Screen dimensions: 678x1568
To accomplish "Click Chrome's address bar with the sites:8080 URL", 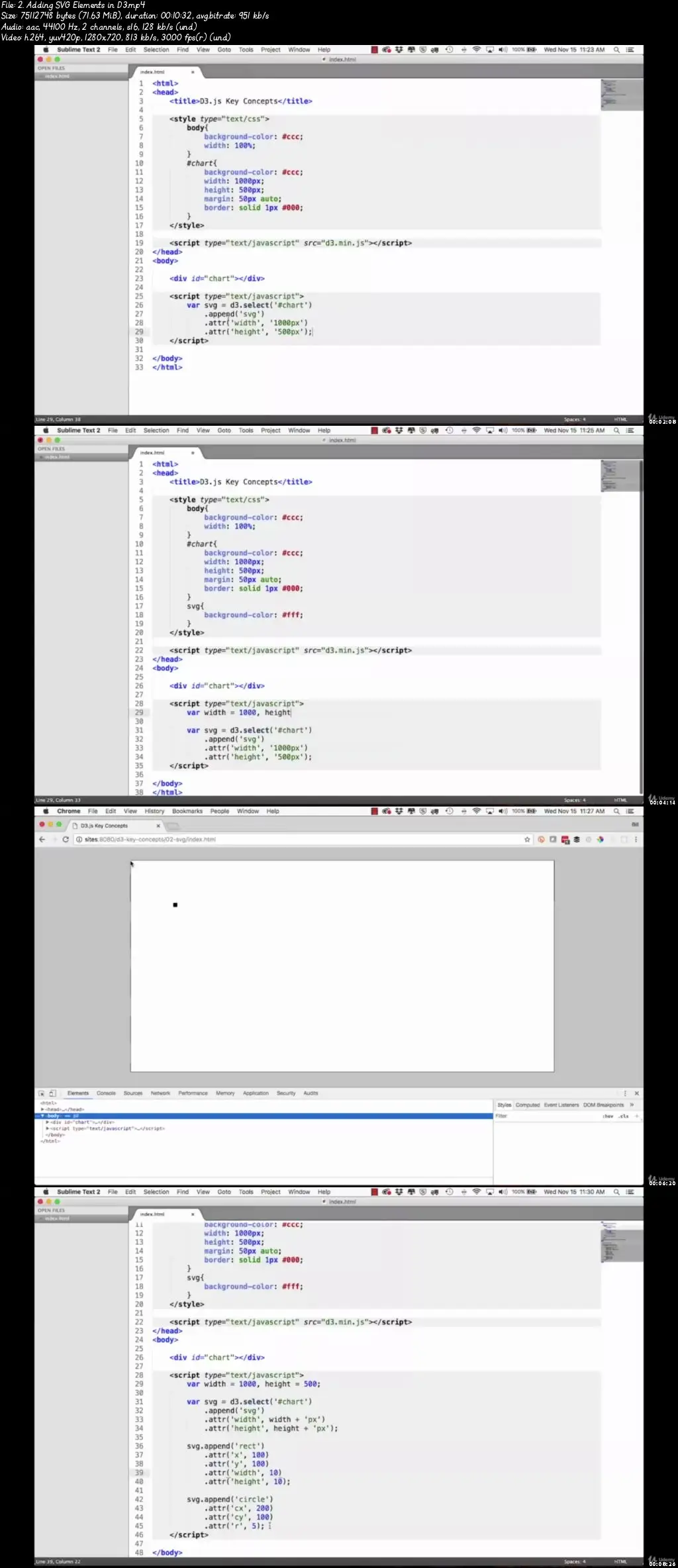I will [x=298, y=839].
